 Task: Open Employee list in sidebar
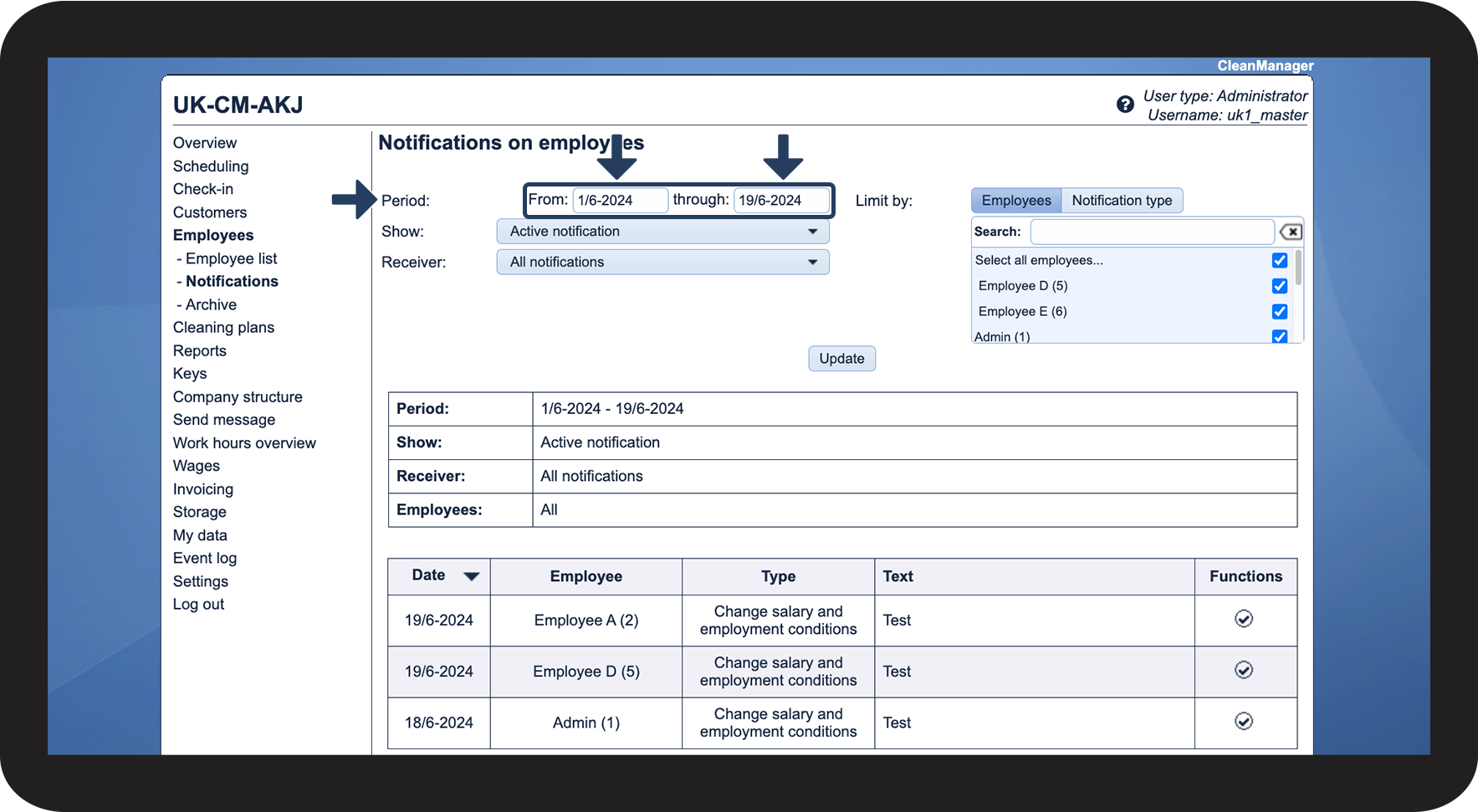coord(231,258)
